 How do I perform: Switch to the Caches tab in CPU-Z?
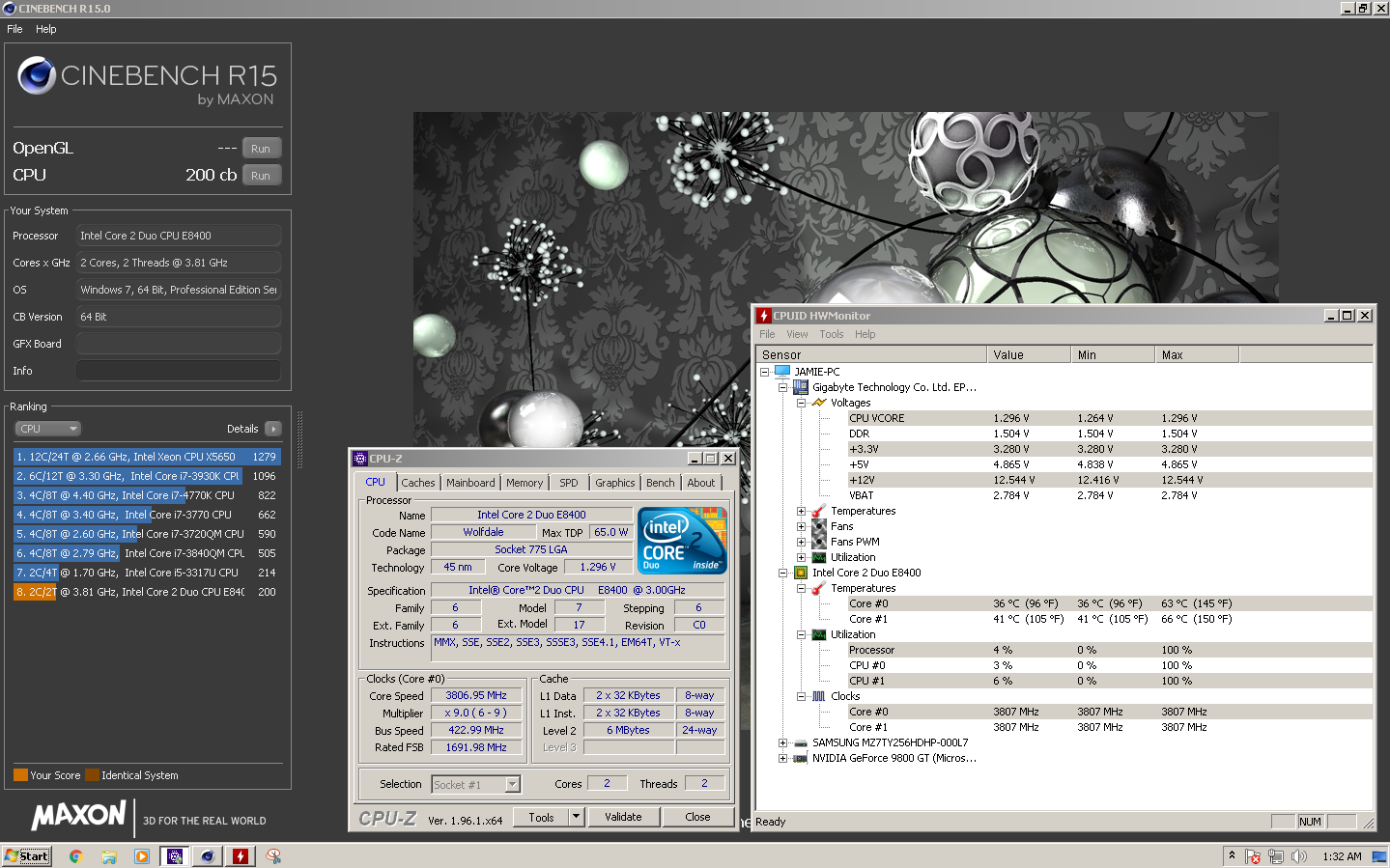tap(418, 483)
